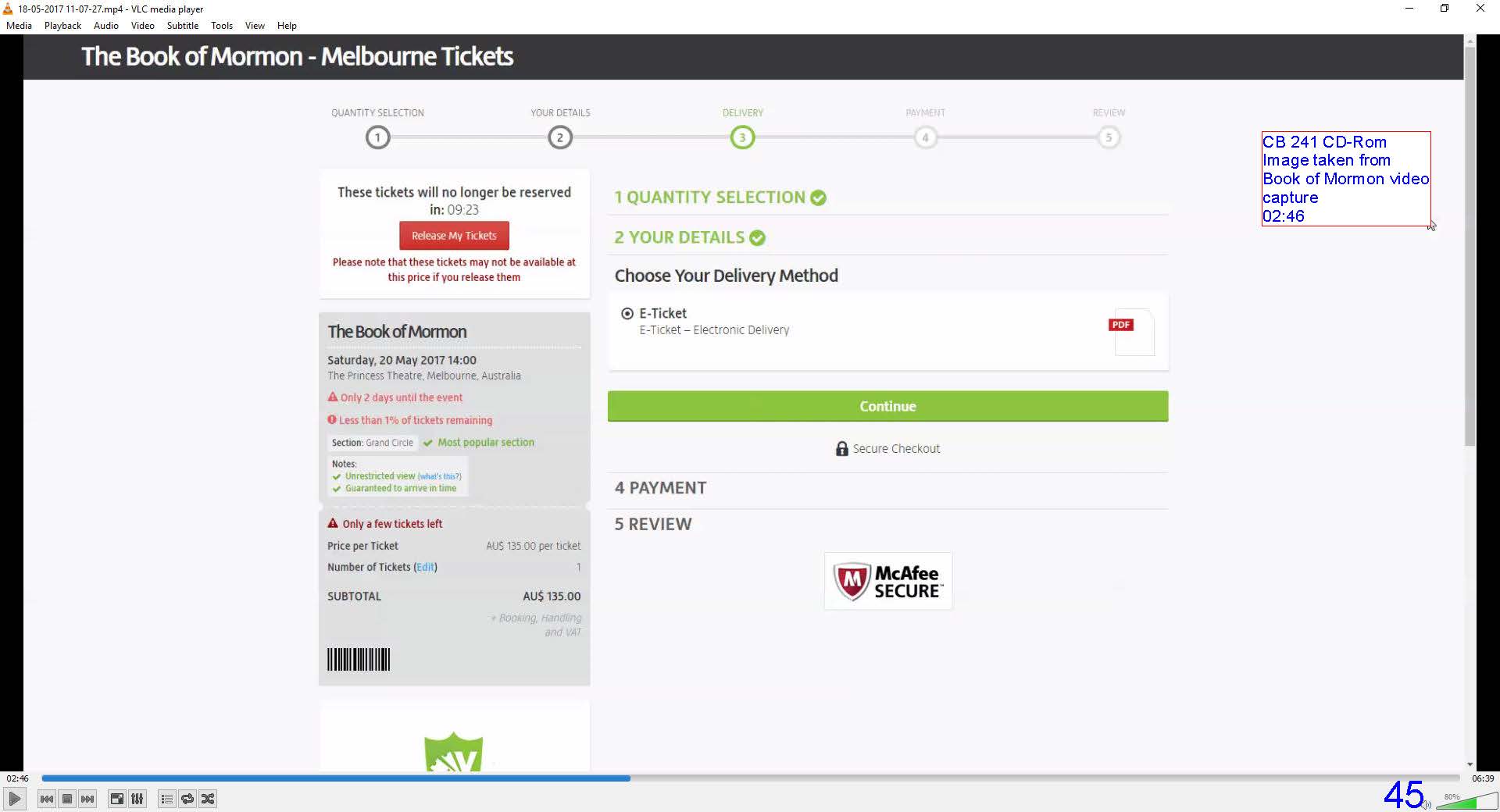This screenshot has height=812, width=1500.
Task: Click the page scrollbar down arrow
Action: [x=1470, y=764]
